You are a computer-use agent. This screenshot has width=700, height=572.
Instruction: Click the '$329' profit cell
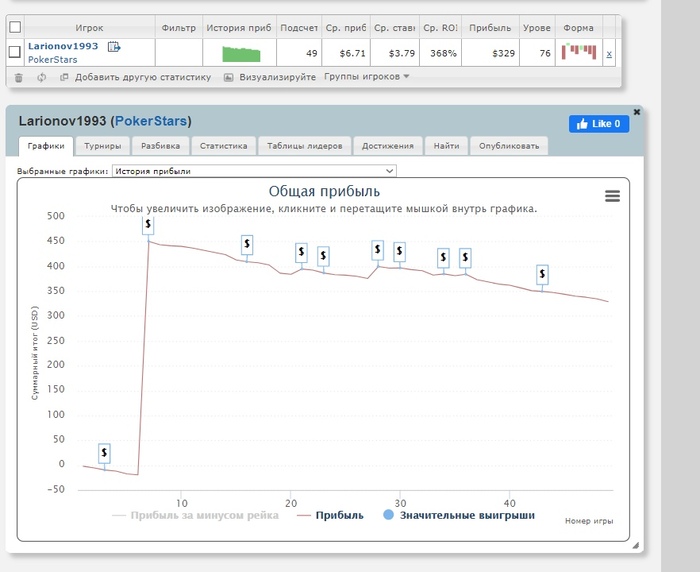click(490, 53)
